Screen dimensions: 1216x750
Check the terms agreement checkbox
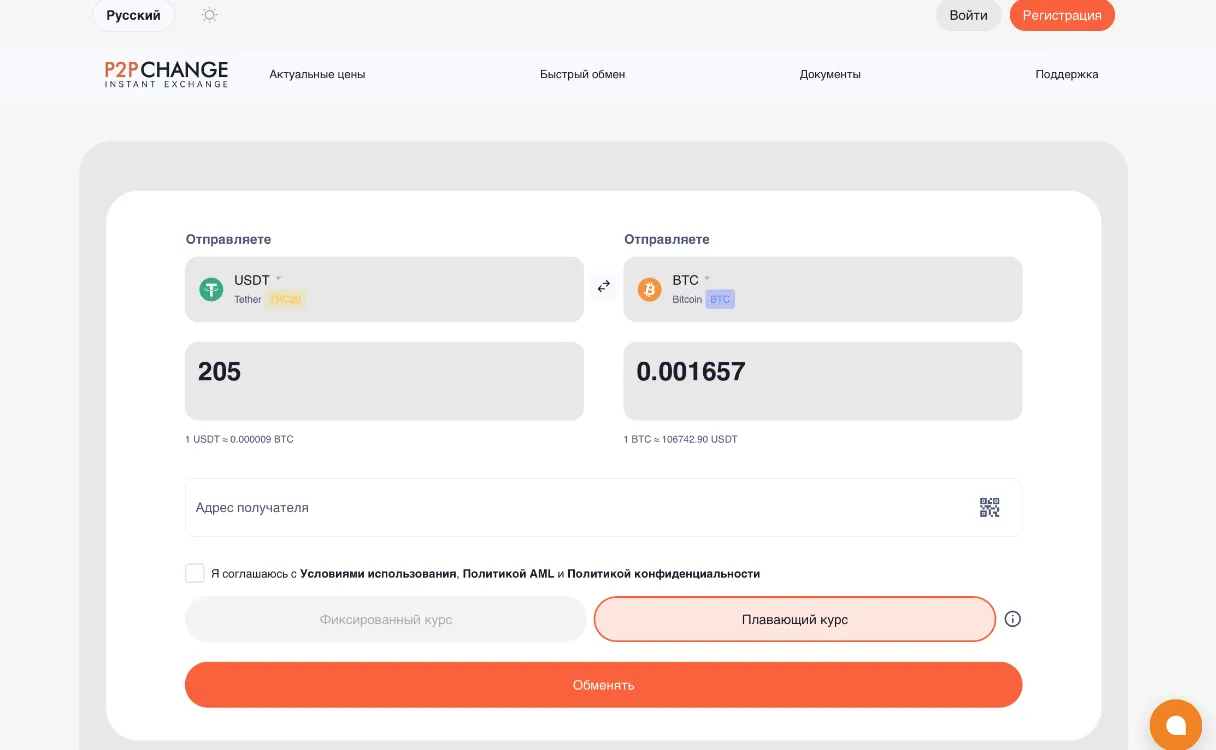tap(195, 573)
